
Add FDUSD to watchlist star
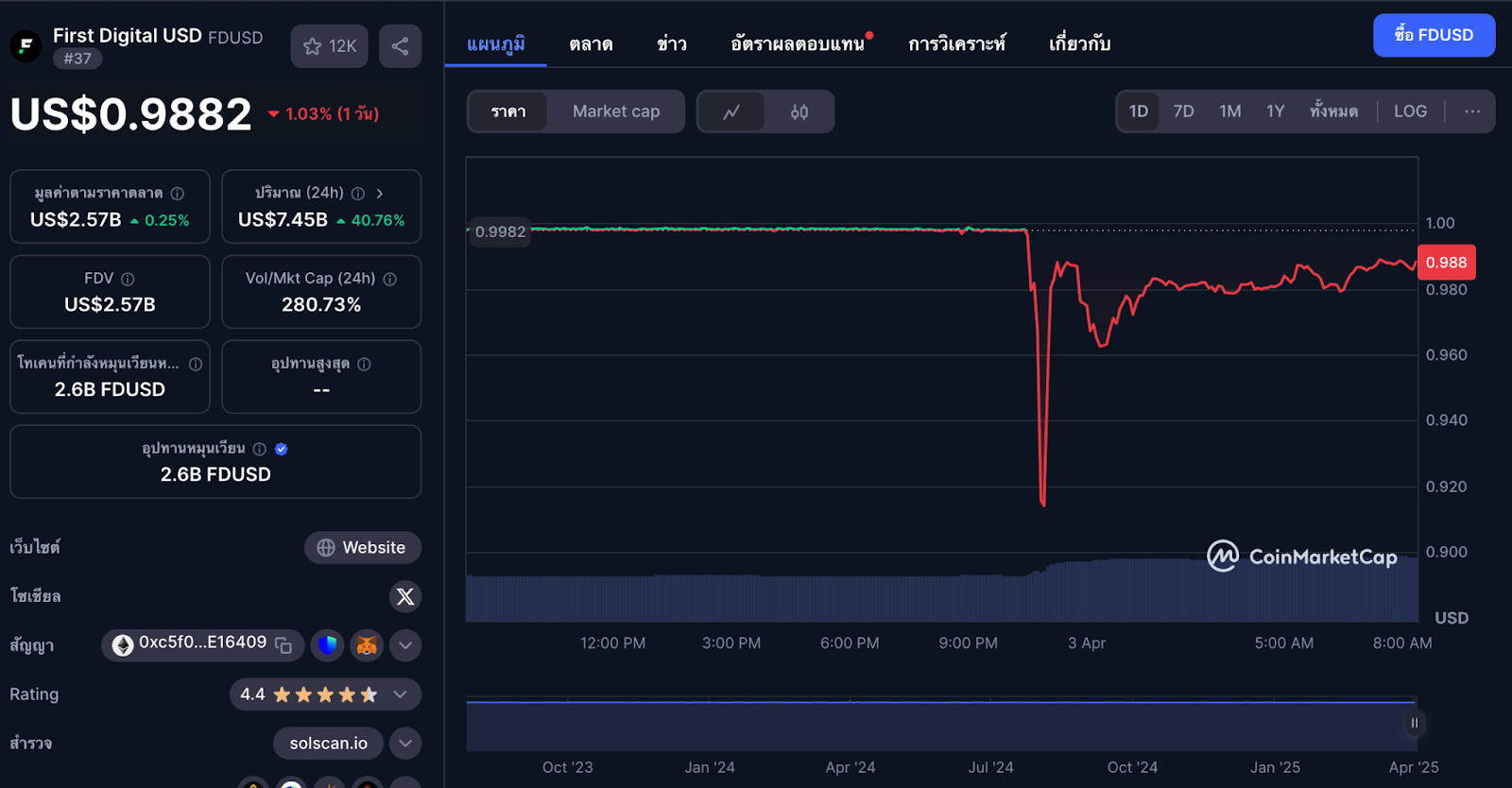point(329,46)
